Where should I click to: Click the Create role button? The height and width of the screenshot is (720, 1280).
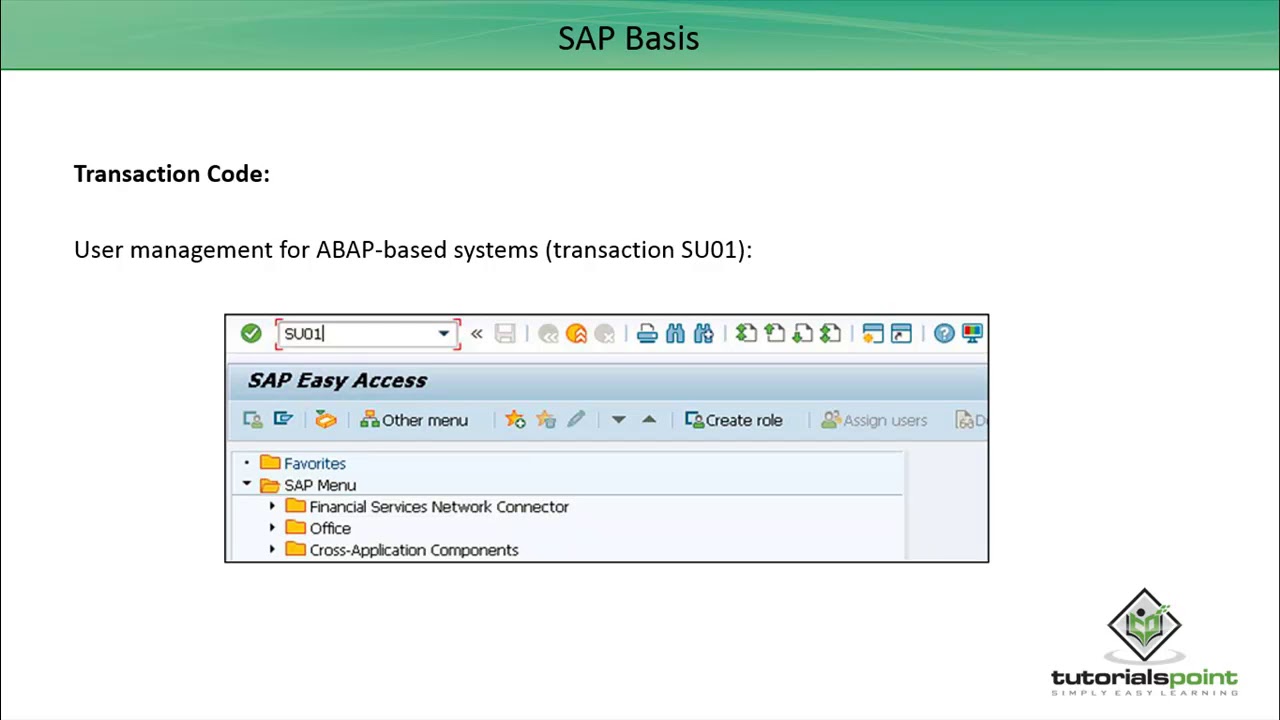coord(733,420)
